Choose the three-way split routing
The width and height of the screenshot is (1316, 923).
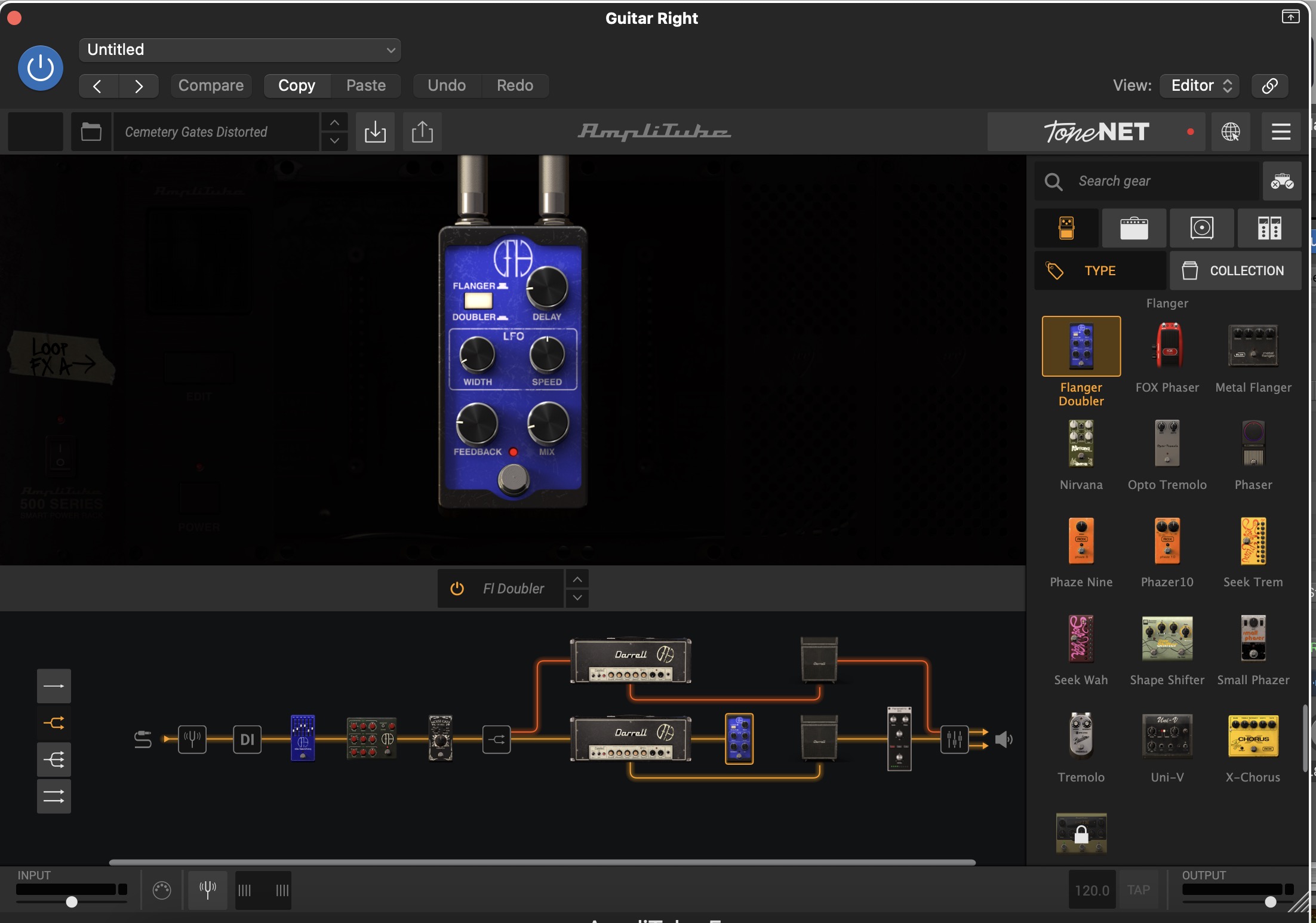point(54,760)
